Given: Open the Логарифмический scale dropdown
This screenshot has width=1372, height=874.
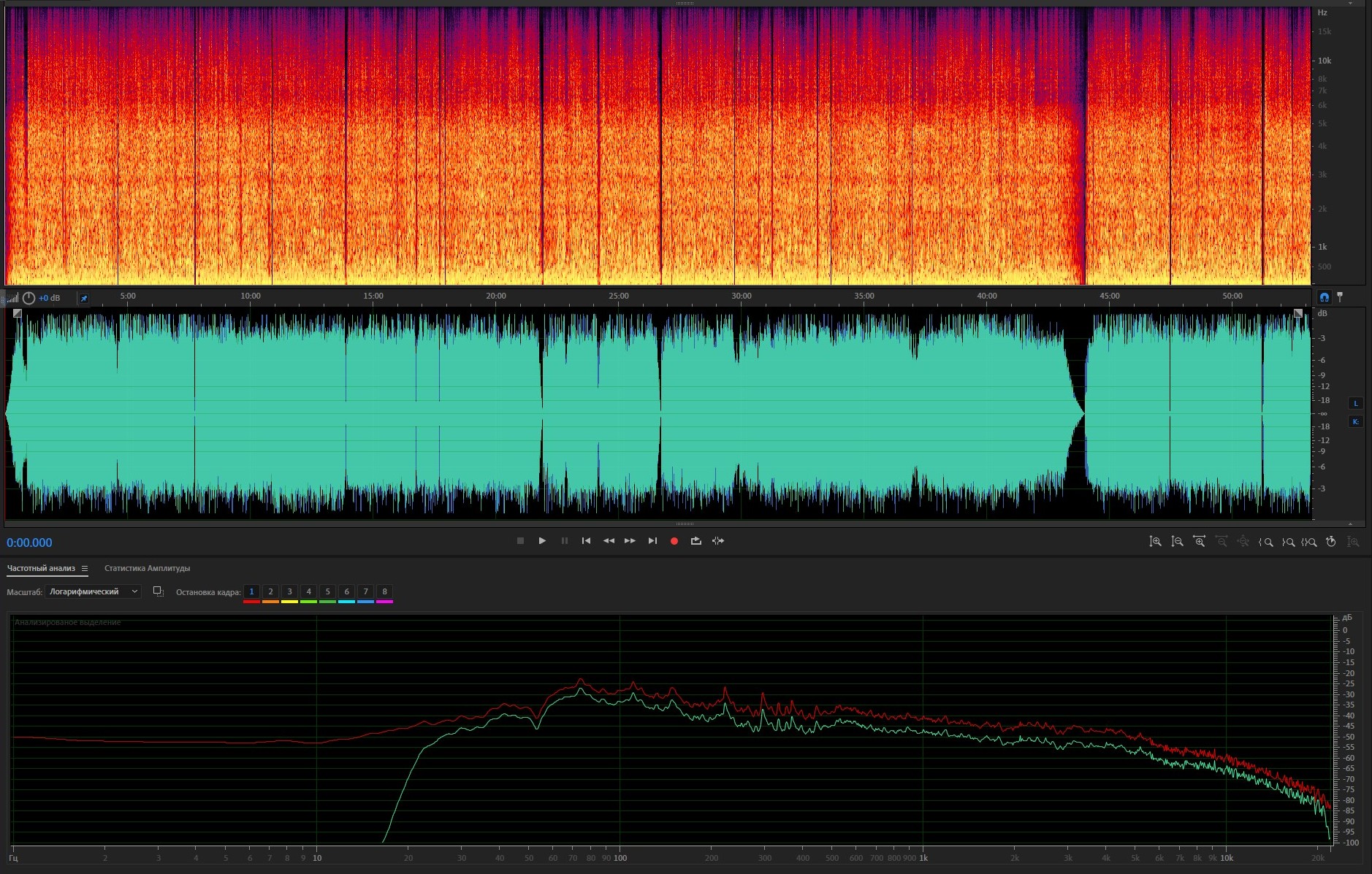Looking at the screenshot, I should (x=93, y=591).
